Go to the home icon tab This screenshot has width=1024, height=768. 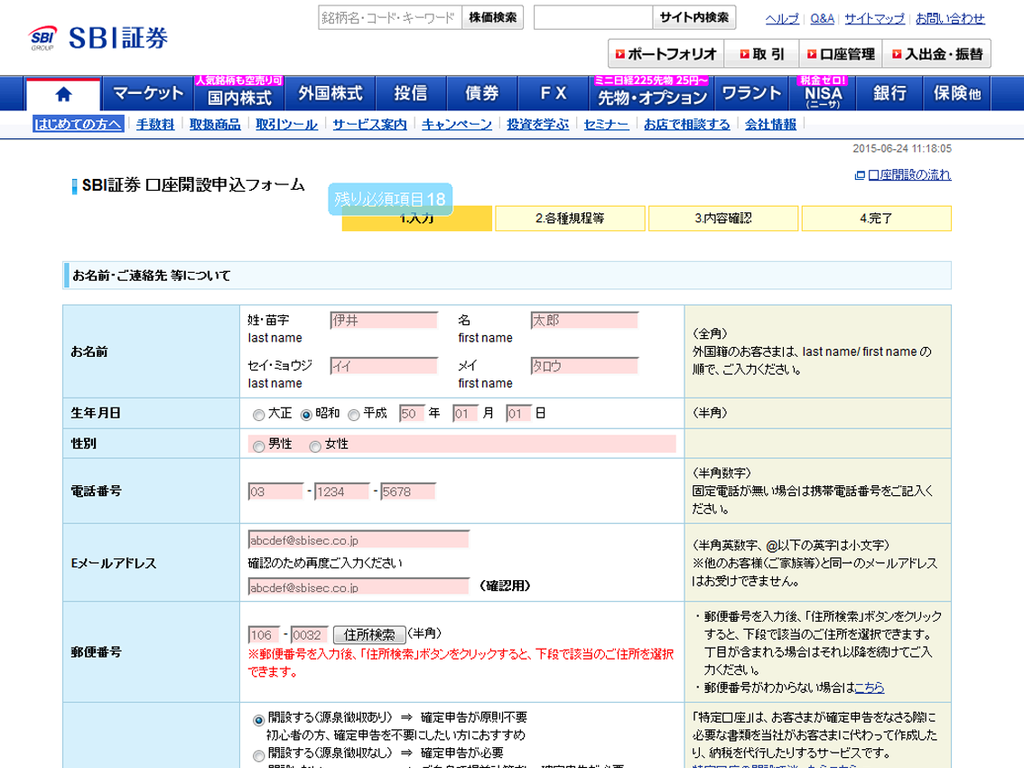pyautogui.click(x=63, y=94)
